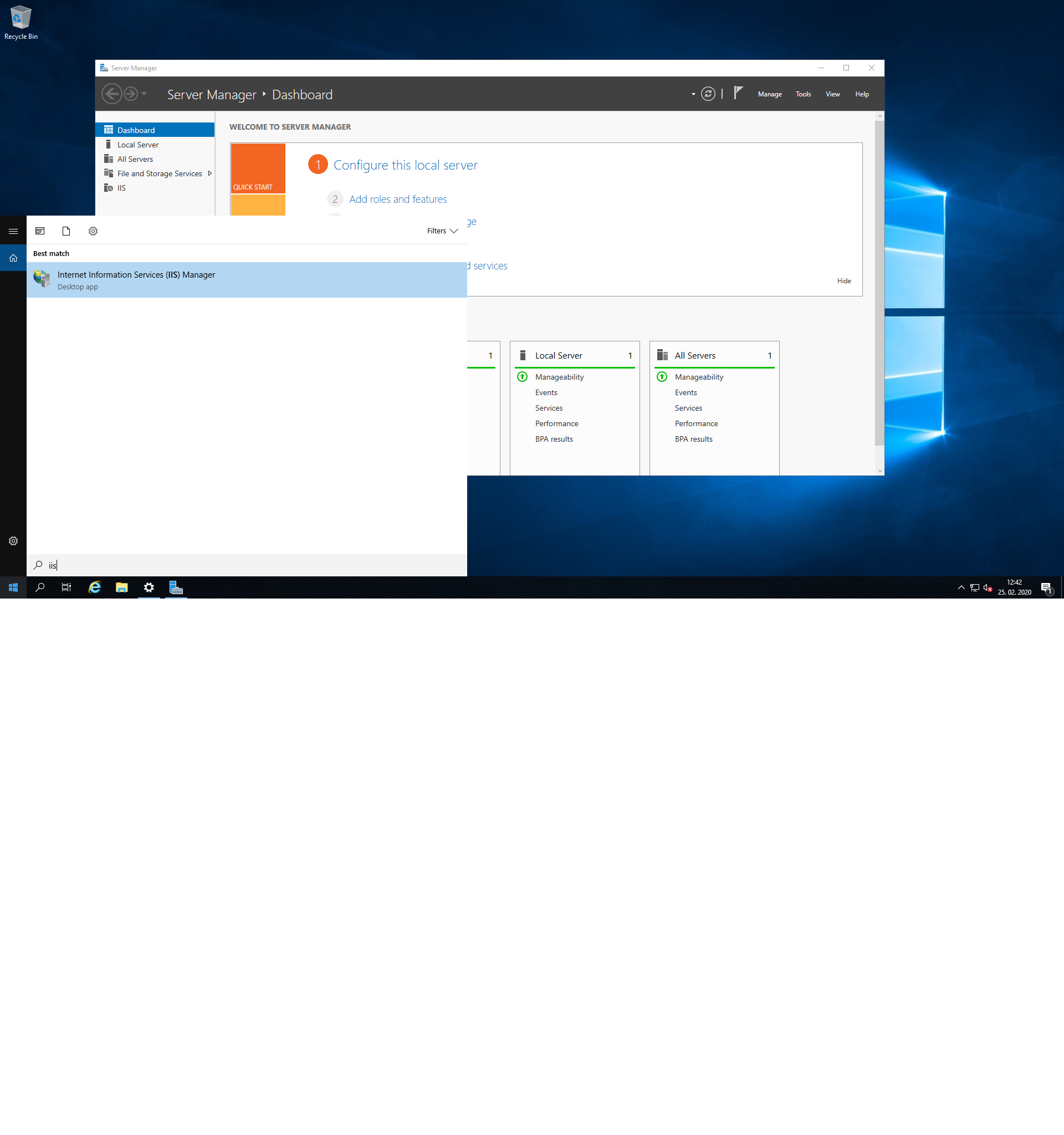Click the network tray icon
Image resolution: width=1064 pixels, height=1135 pixels.
click(975, 587)
